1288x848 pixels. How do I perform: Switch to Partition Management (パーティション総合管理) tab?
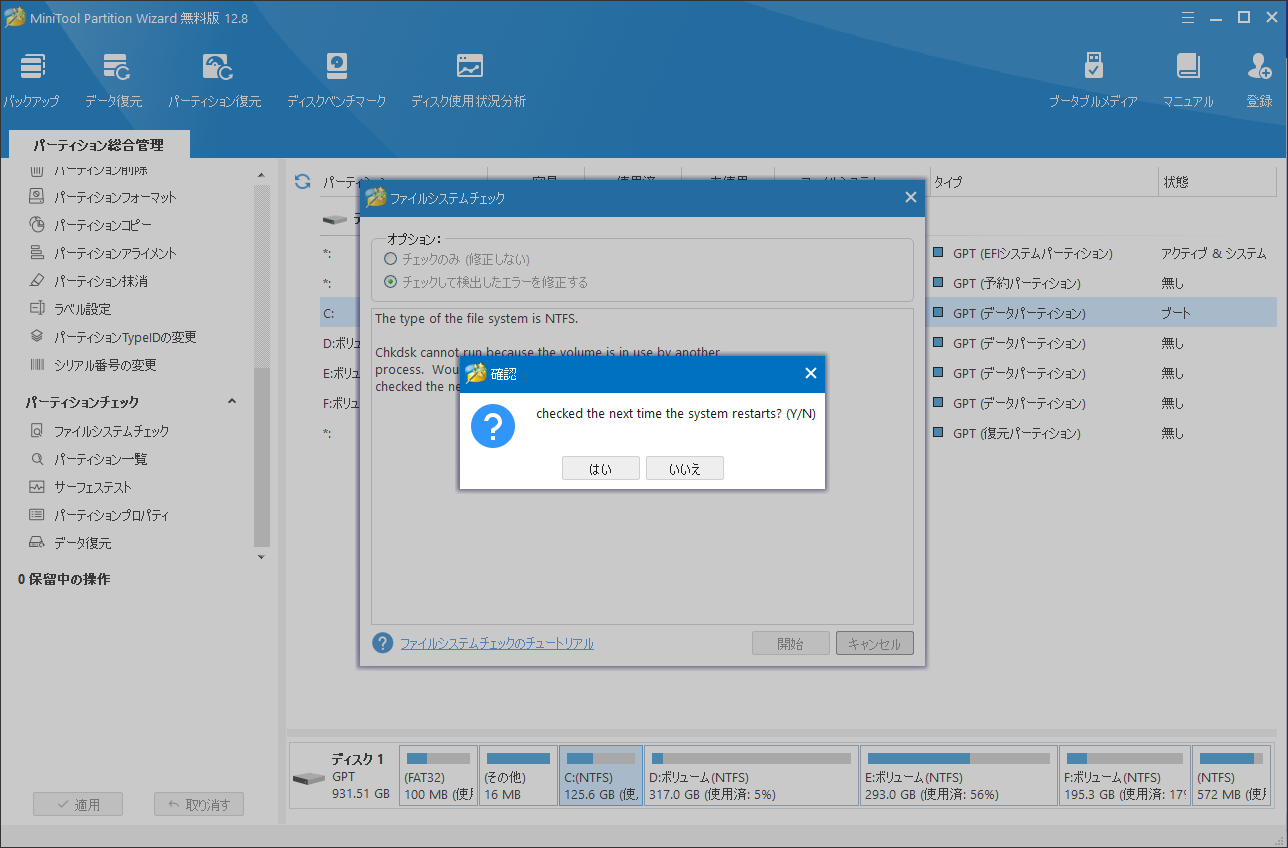click(x=98, y=145)
